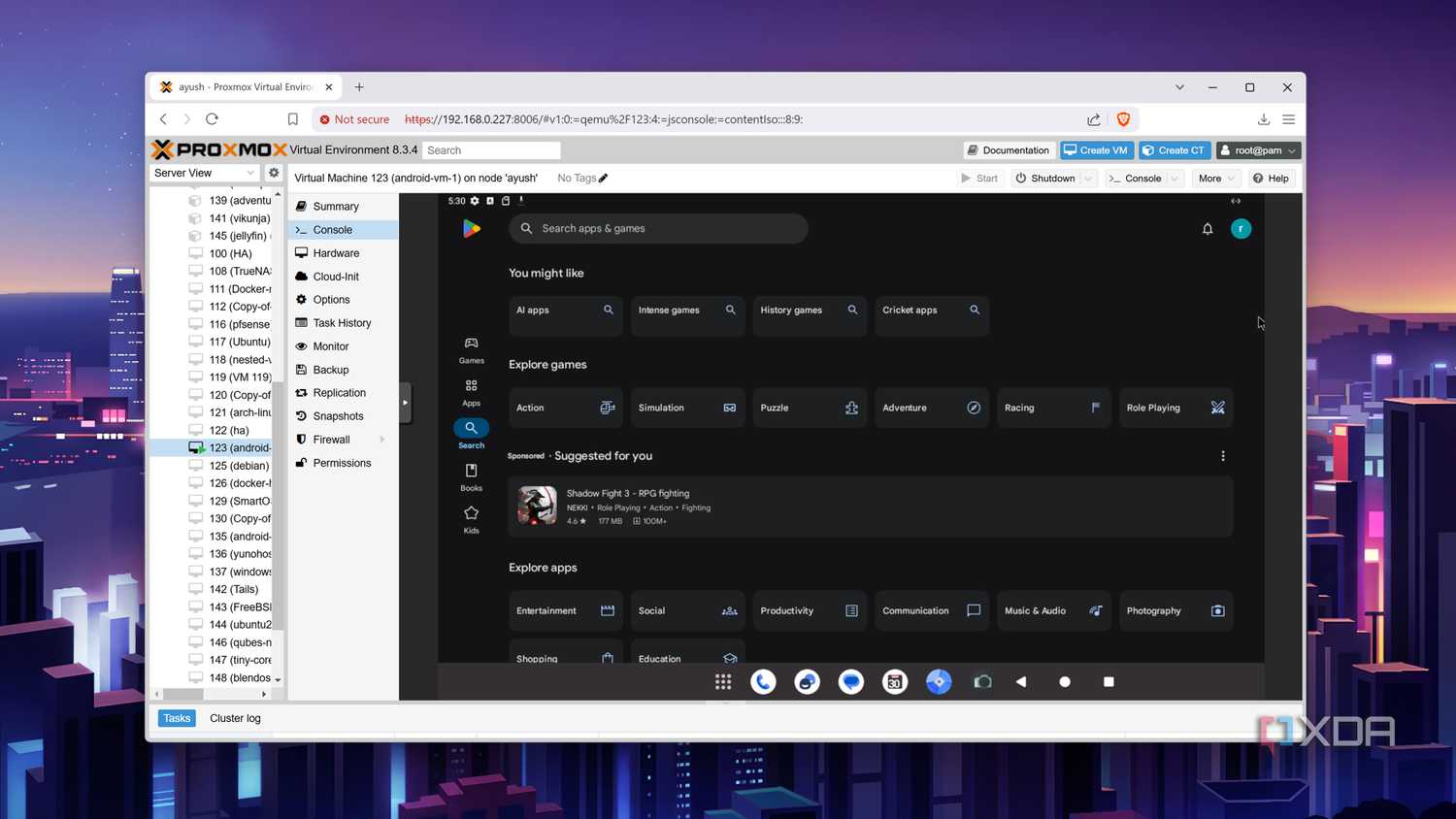Tap Android recents square button
1456x819 pixels.
click(1109, 682)
